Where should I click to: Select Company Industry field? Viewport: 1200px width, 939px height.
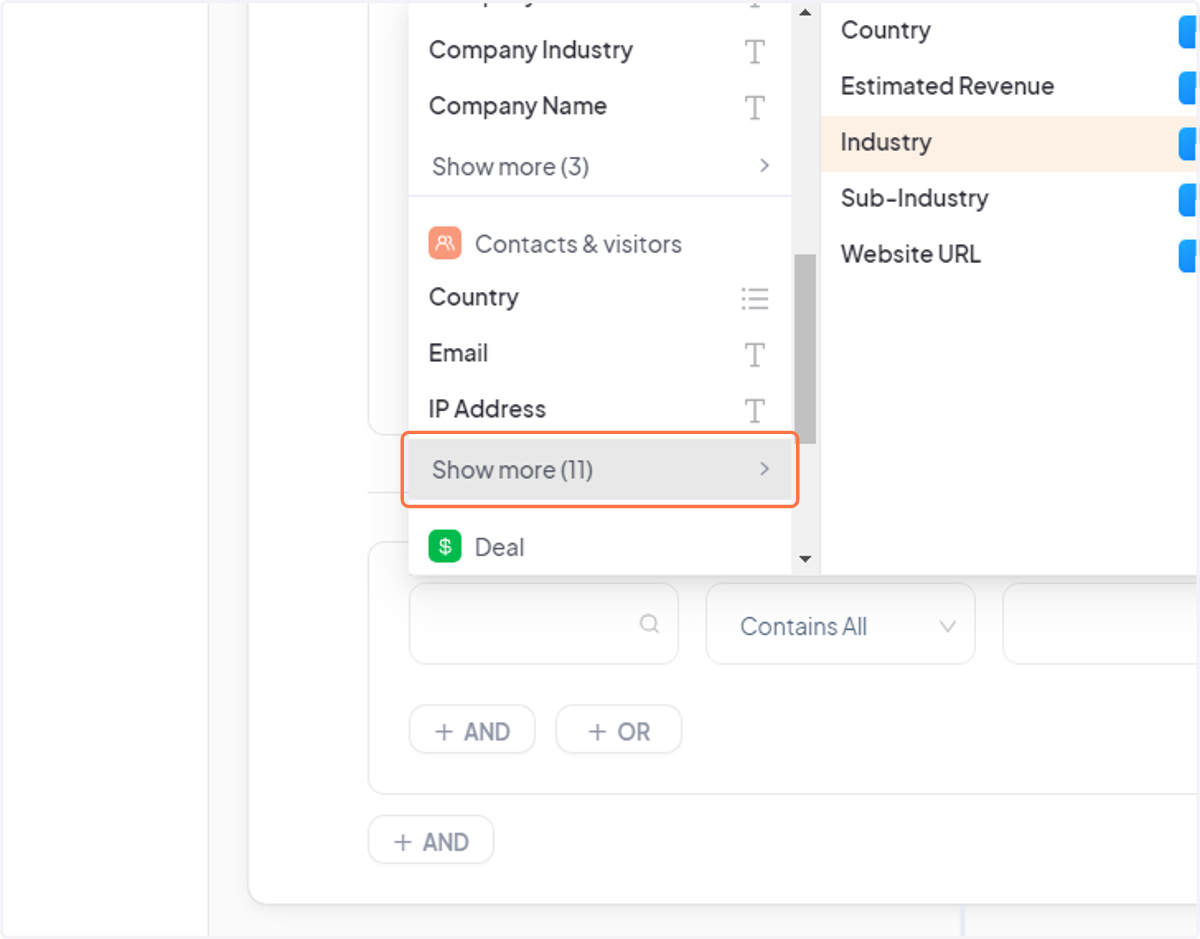click(x=600, y=50)
